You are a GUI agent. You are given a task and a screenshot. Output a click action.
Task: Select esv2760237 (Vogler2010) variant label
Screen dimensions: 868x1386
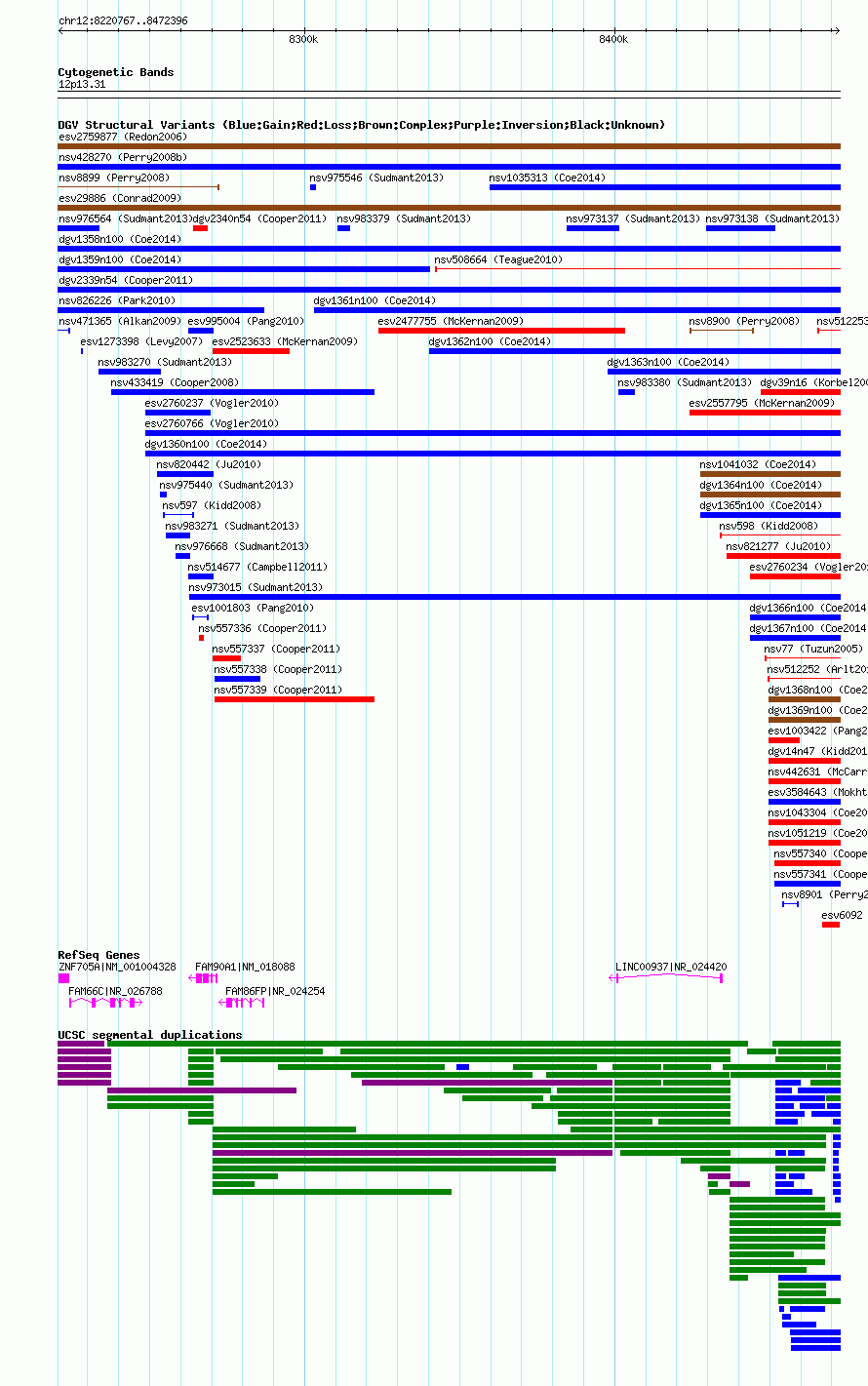pyautogui.click(x=212, y=403)
